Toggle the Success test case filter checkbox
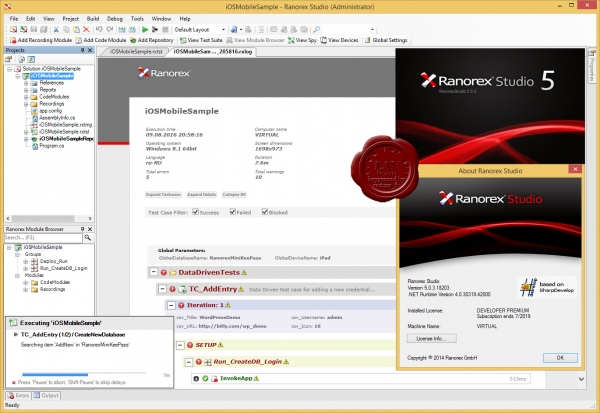600x413 pixels. tap(196, 212)
